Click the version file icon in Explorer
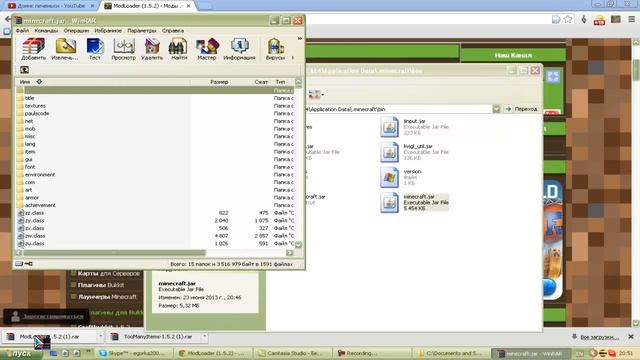The image size is (640, 360). [x=389, y=177]
